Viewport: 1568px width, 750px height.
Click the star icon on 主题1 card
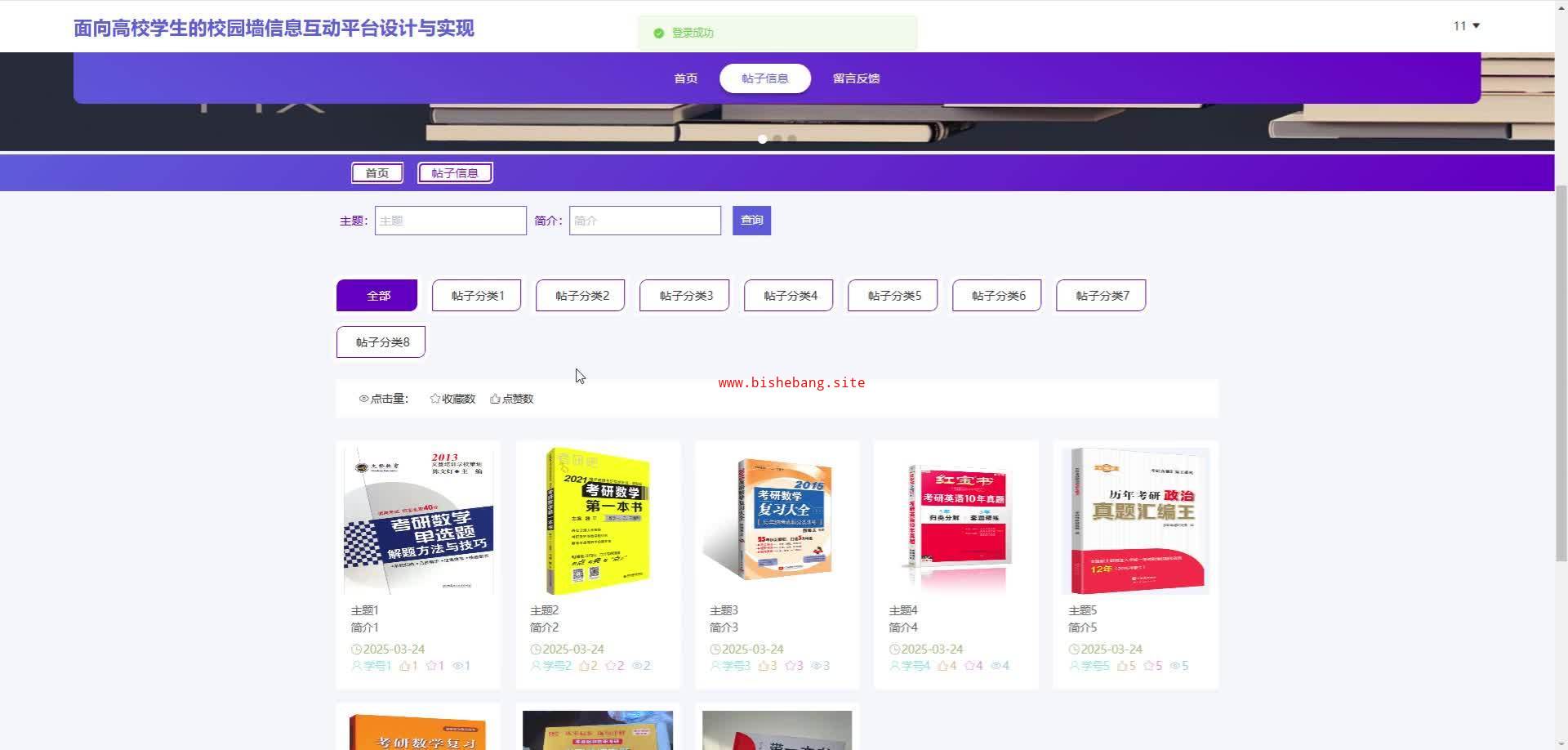point(432,666)
